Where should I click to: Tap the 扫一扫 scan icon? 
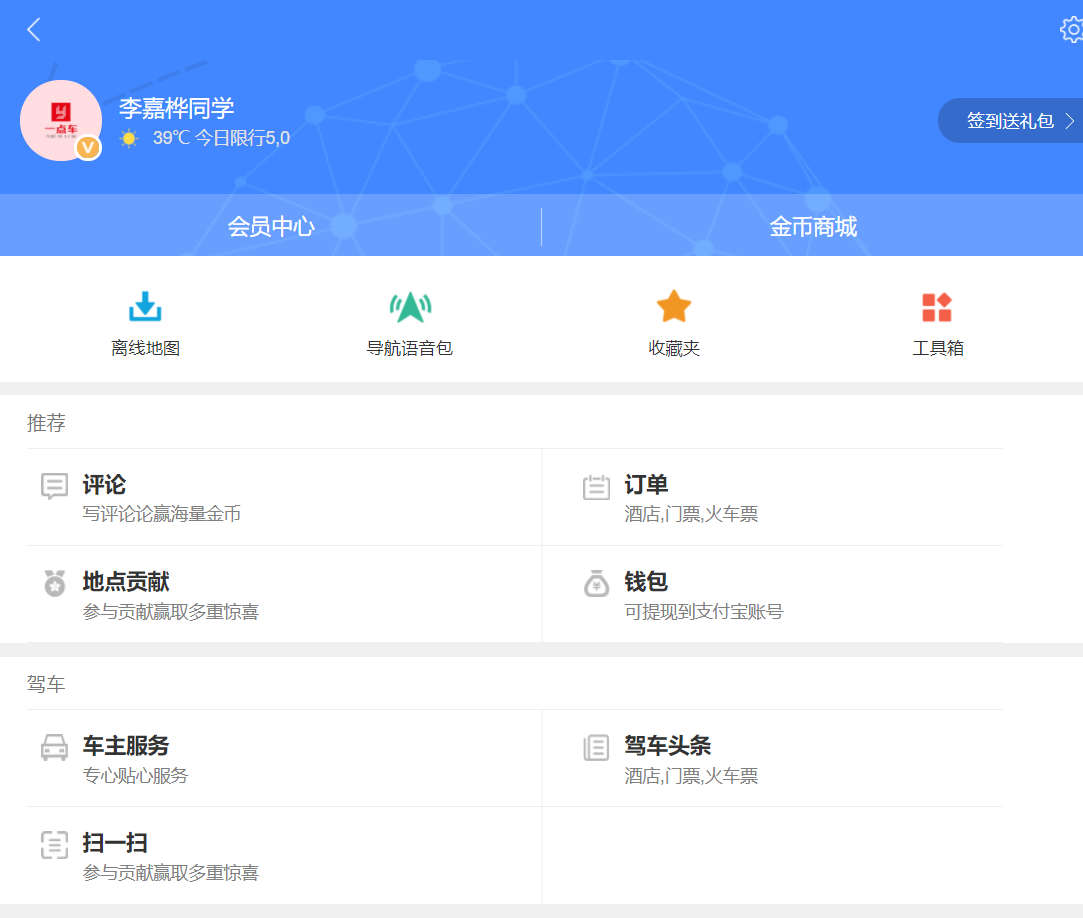(x=54, y=845)
